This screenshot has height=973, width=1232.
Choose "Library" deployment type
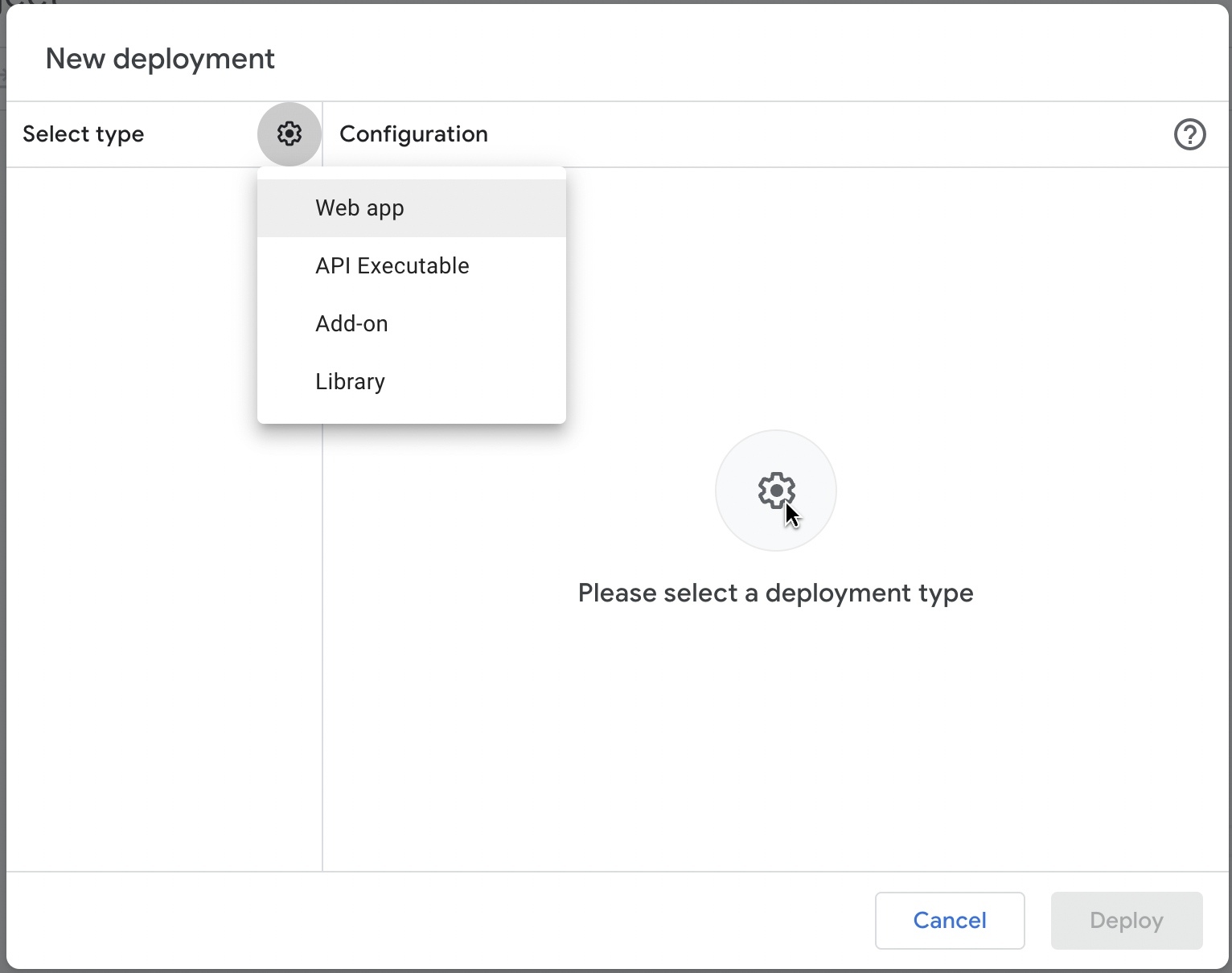click(350, 381)
